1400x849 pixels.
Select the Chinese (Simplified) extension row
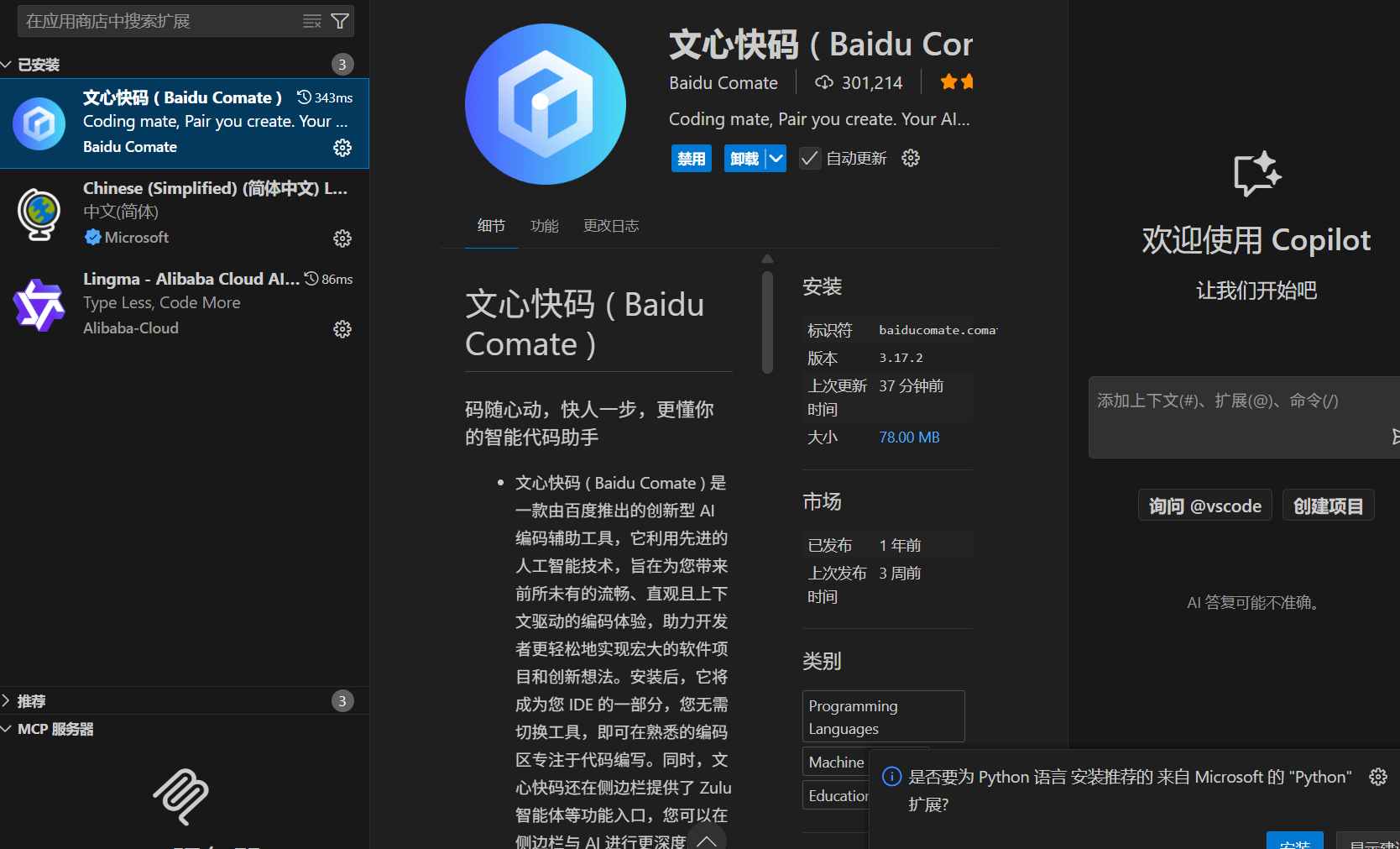pyautogui.click(x=185, y=214)
